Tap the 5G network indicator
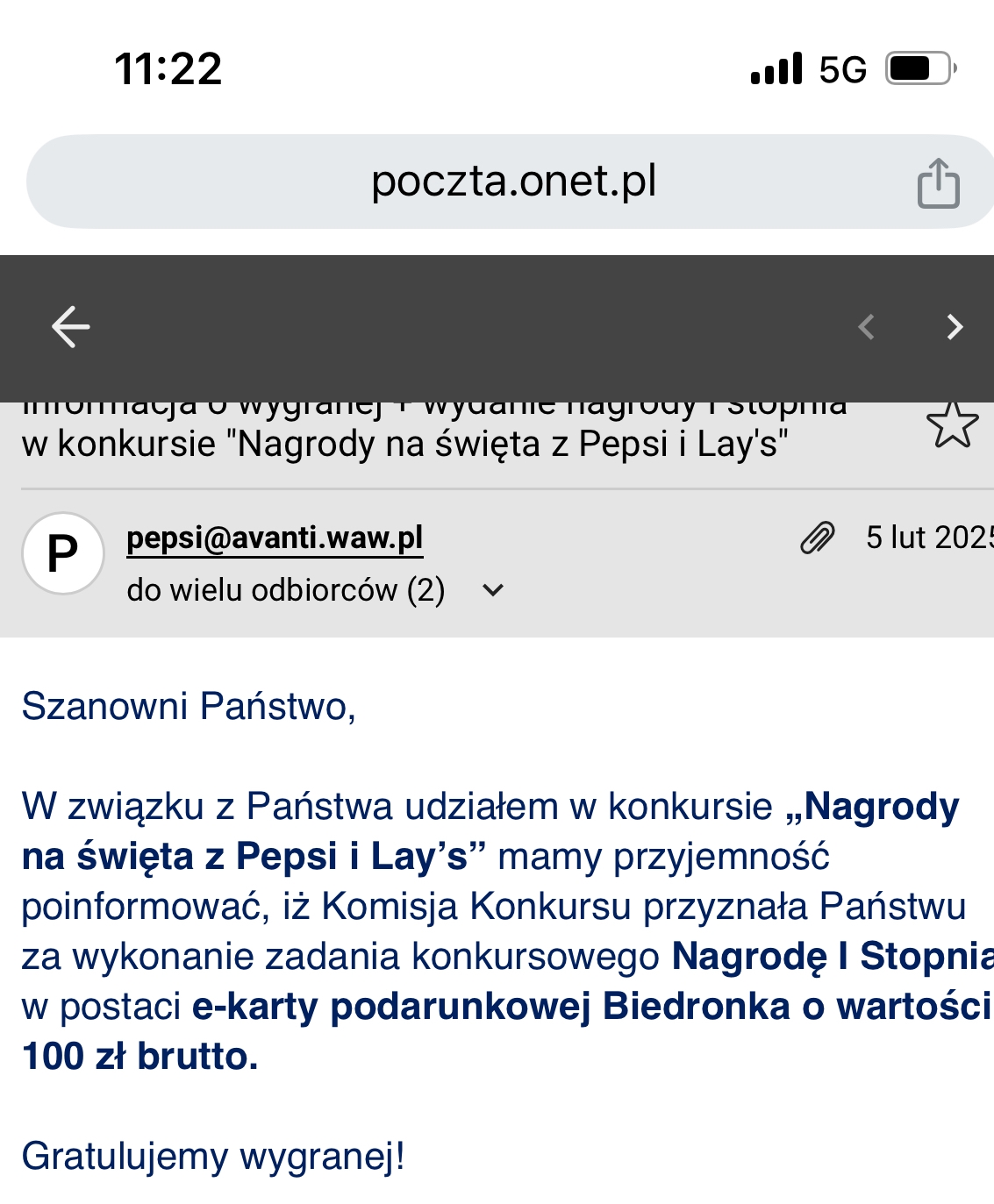Viewport: 994px width, 1204px height. (x=842, y=69)
